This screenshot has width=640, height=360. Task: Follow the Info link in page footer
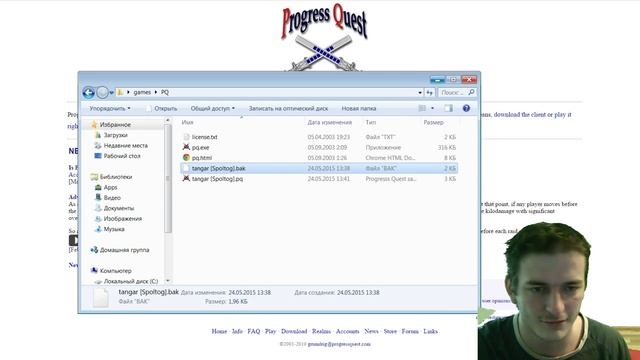[x=237, y=331]
